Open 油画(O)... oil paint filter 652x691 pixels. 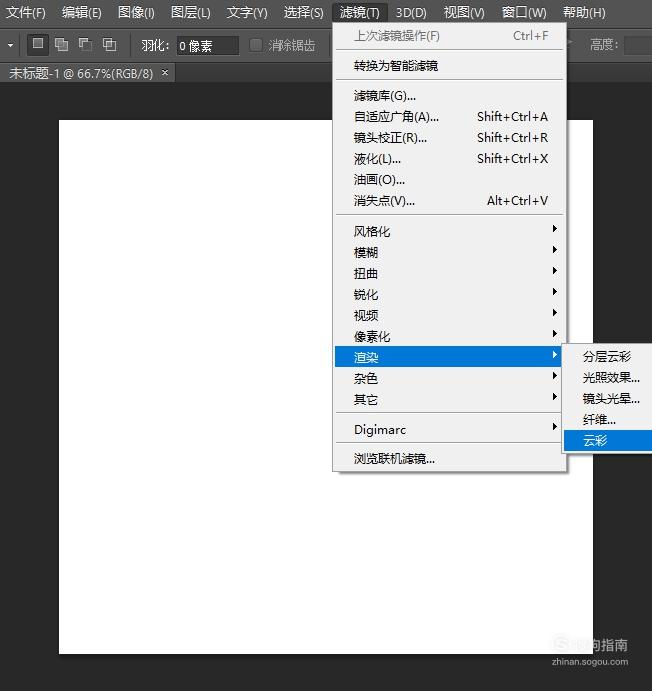click(449, 180)
